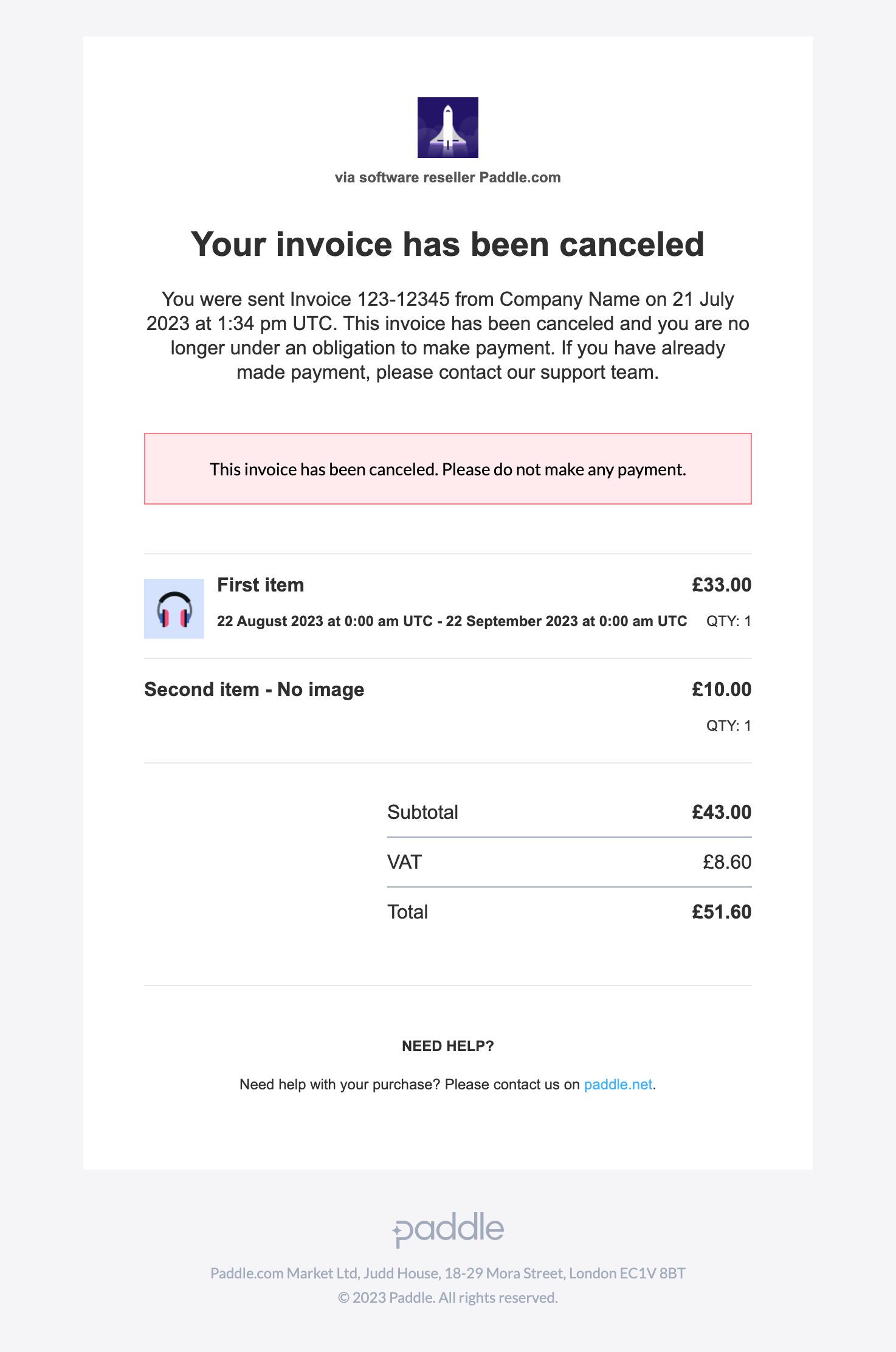
Task: Click the via software reseller Paddle.com text
Action: [x=448, y=178]
